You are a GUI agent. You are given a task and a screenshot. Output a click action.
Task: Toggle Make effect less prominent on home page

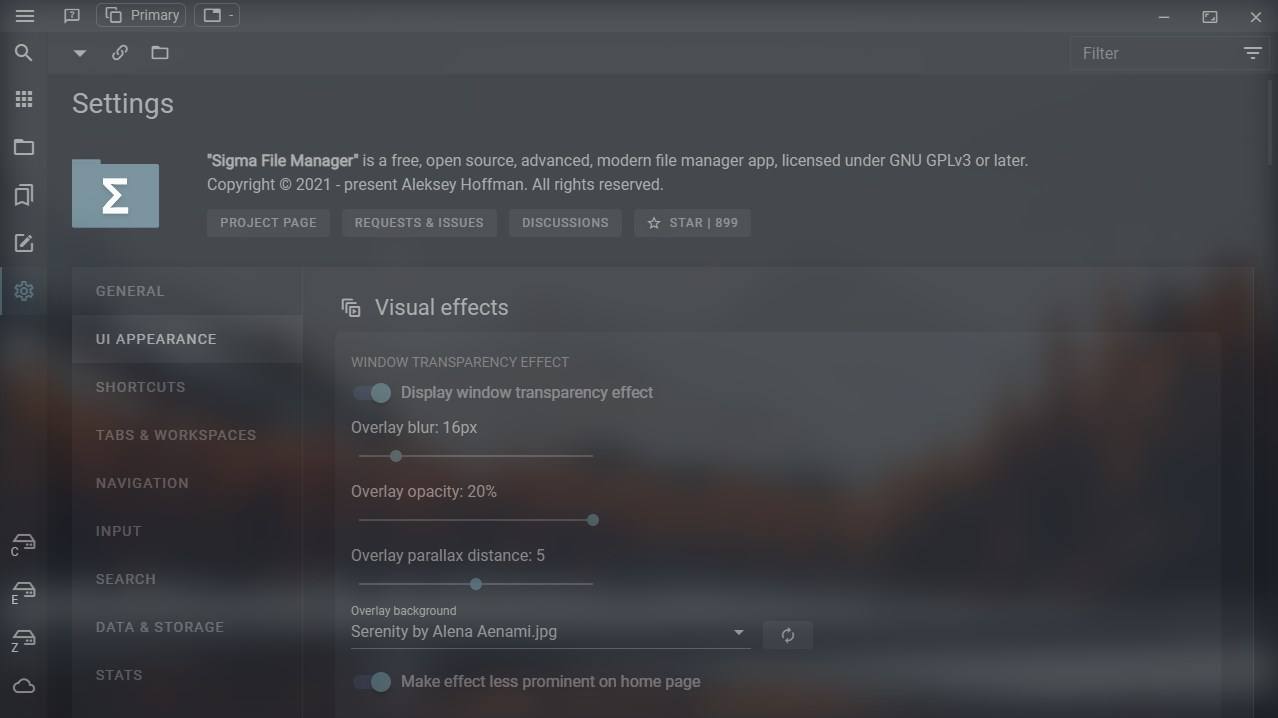pyautogui.click(x=372, y=682)
